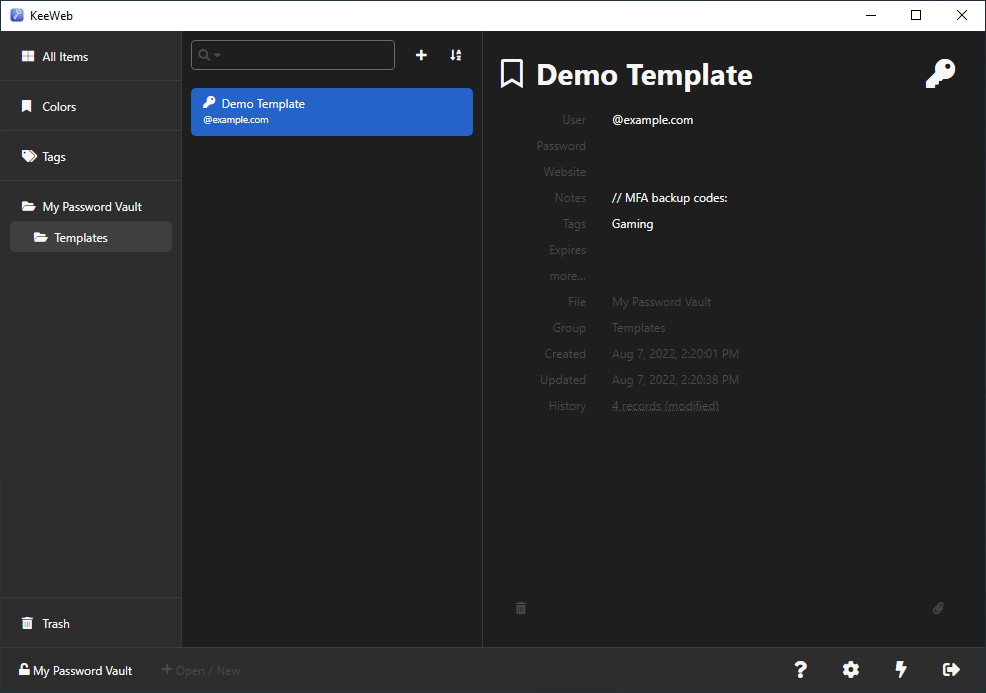Attach a file using the paperclip icon
986x693 pixels.
(938, 608)
